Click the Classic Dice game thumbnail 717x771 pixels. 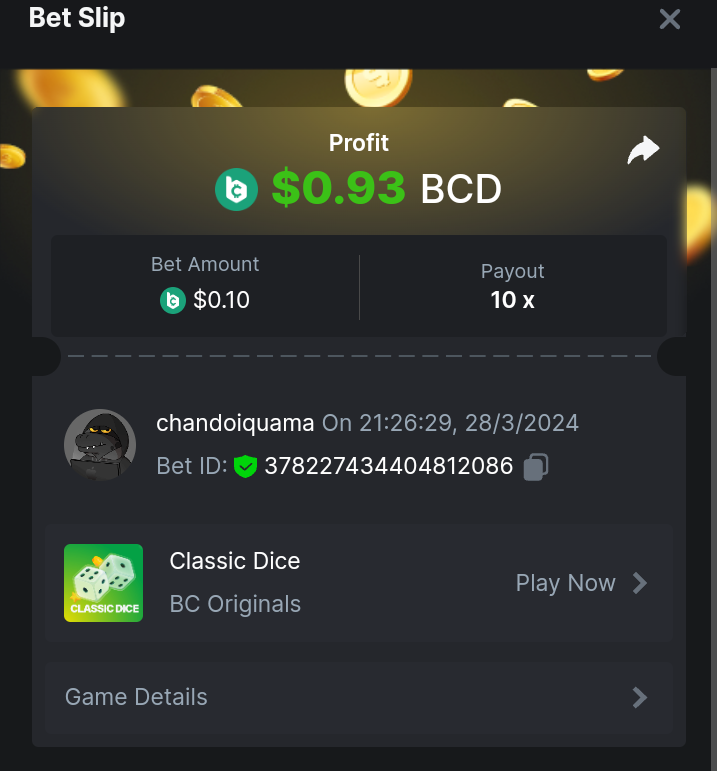103,583
